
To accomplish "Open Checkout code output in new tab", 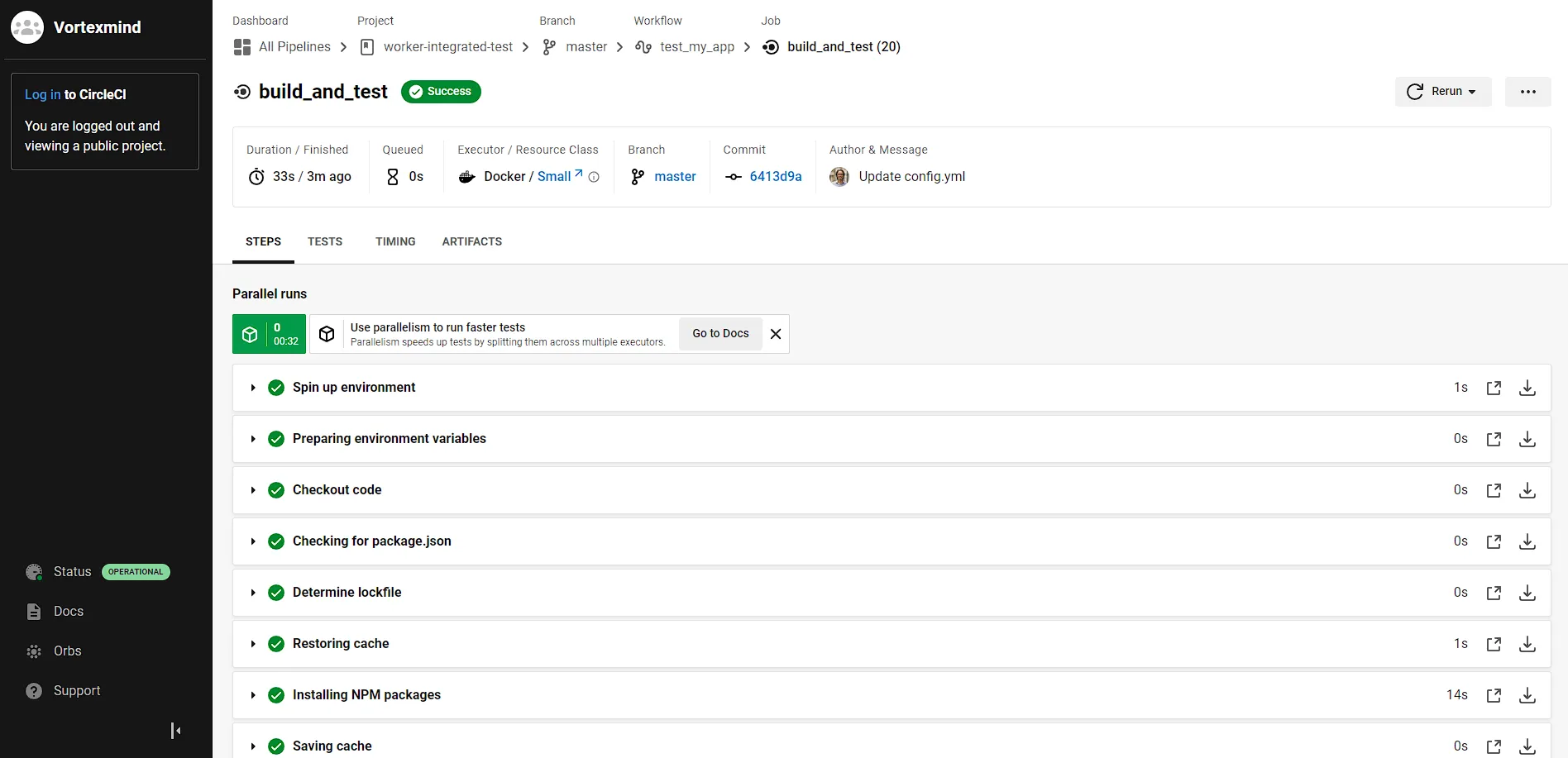I will click(1494, 490).
